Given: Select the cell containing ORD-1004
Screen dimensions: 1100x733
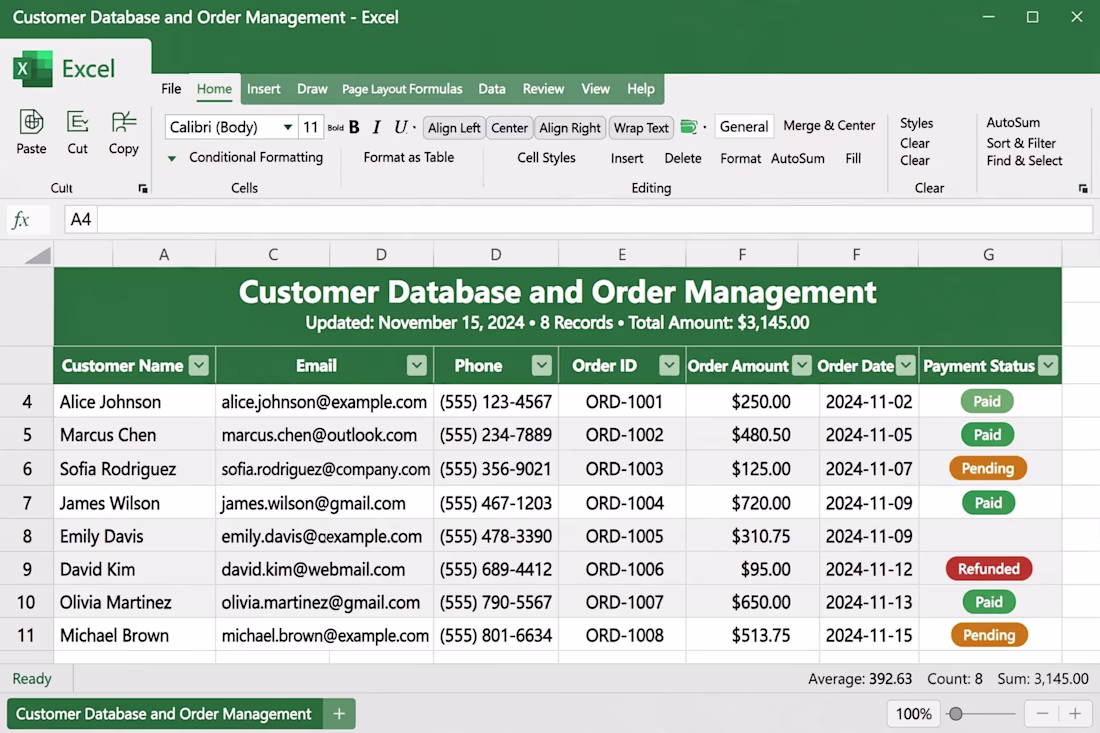Looking at the screenshot, I should point(624,503).
